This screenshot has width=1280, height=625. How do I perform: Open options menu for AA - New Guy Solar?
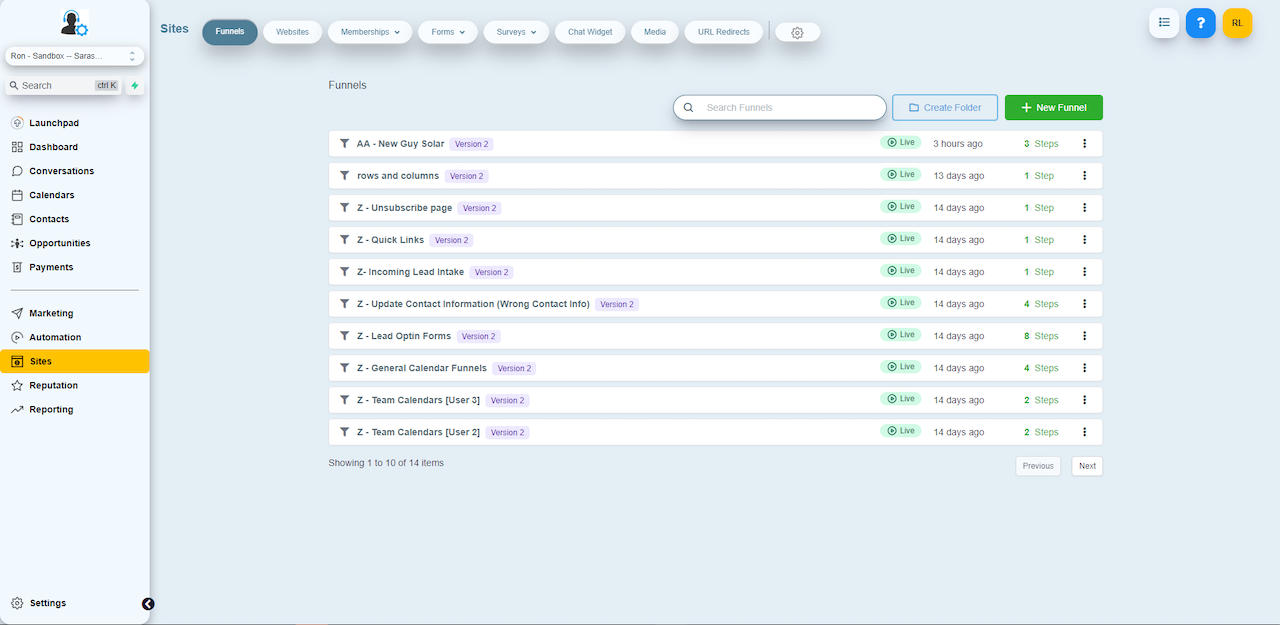(x=1084, y=144)
